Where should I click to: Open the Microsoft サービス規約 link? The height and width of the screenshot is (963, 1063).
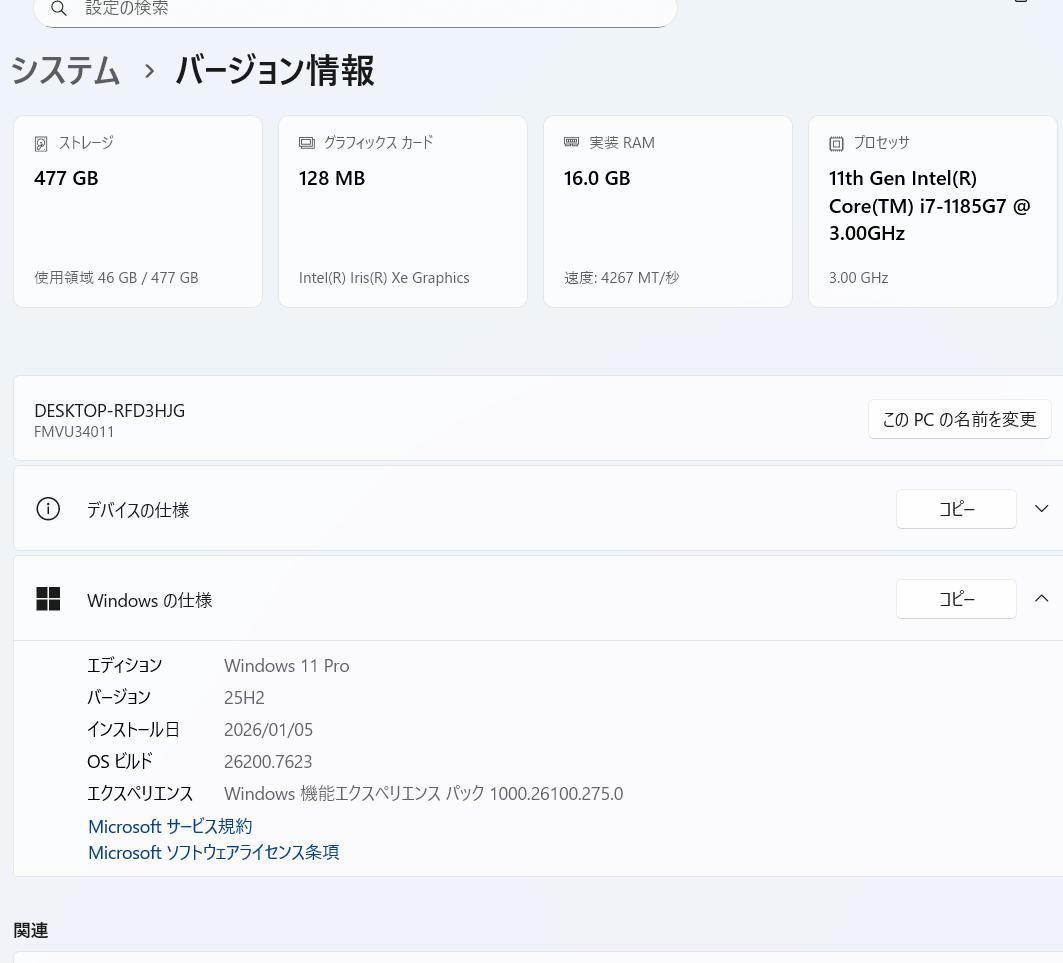click(170, 825)
